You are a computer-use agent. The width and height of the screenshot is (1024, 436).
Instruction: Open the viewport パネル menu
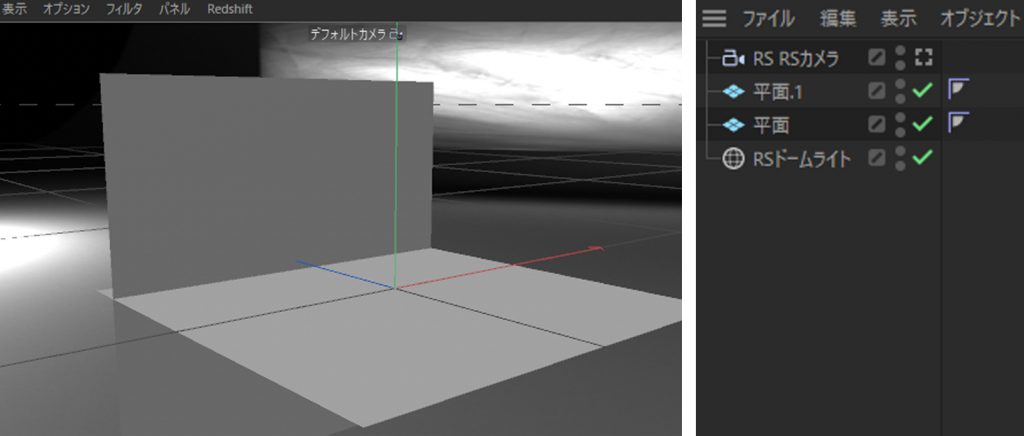[174, 9]
